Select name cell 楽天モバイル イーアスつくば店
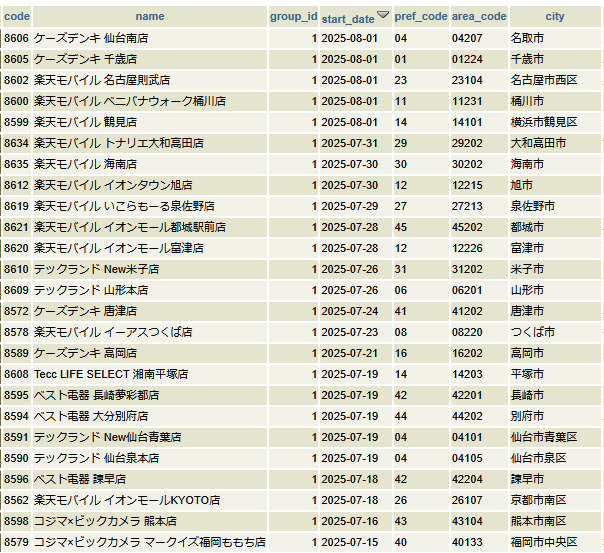This screenshot has height=553, width=604. tap(150, 332)
